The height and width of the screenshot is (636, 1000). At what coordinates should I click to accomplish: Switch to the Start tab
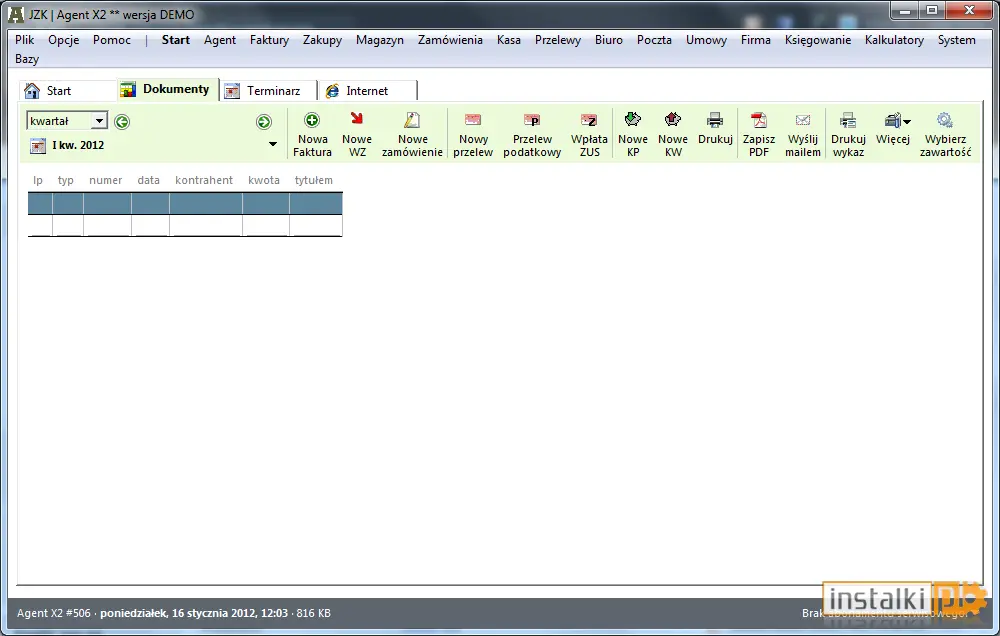coord(66,91)
